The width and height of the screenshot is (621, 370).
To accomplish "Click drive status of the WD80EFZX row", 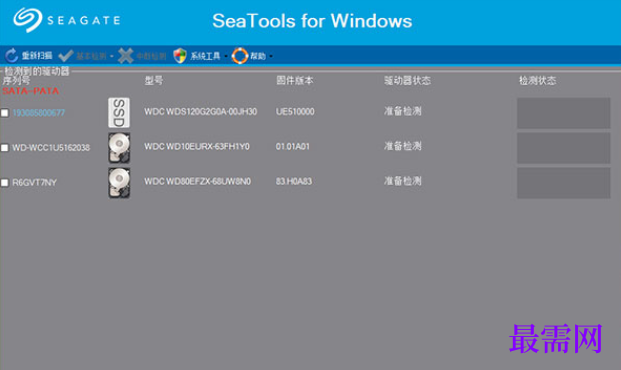I will pyautogui.click(x=402, y=181).
